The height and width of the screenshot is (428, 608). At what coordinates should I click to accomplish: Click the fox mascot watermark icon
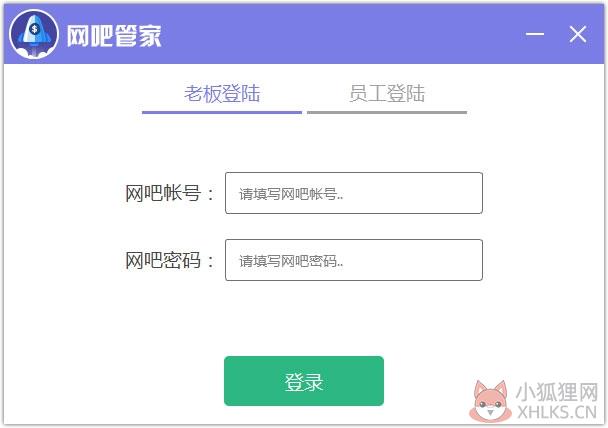pyautogui.click(x=490, y=401)
